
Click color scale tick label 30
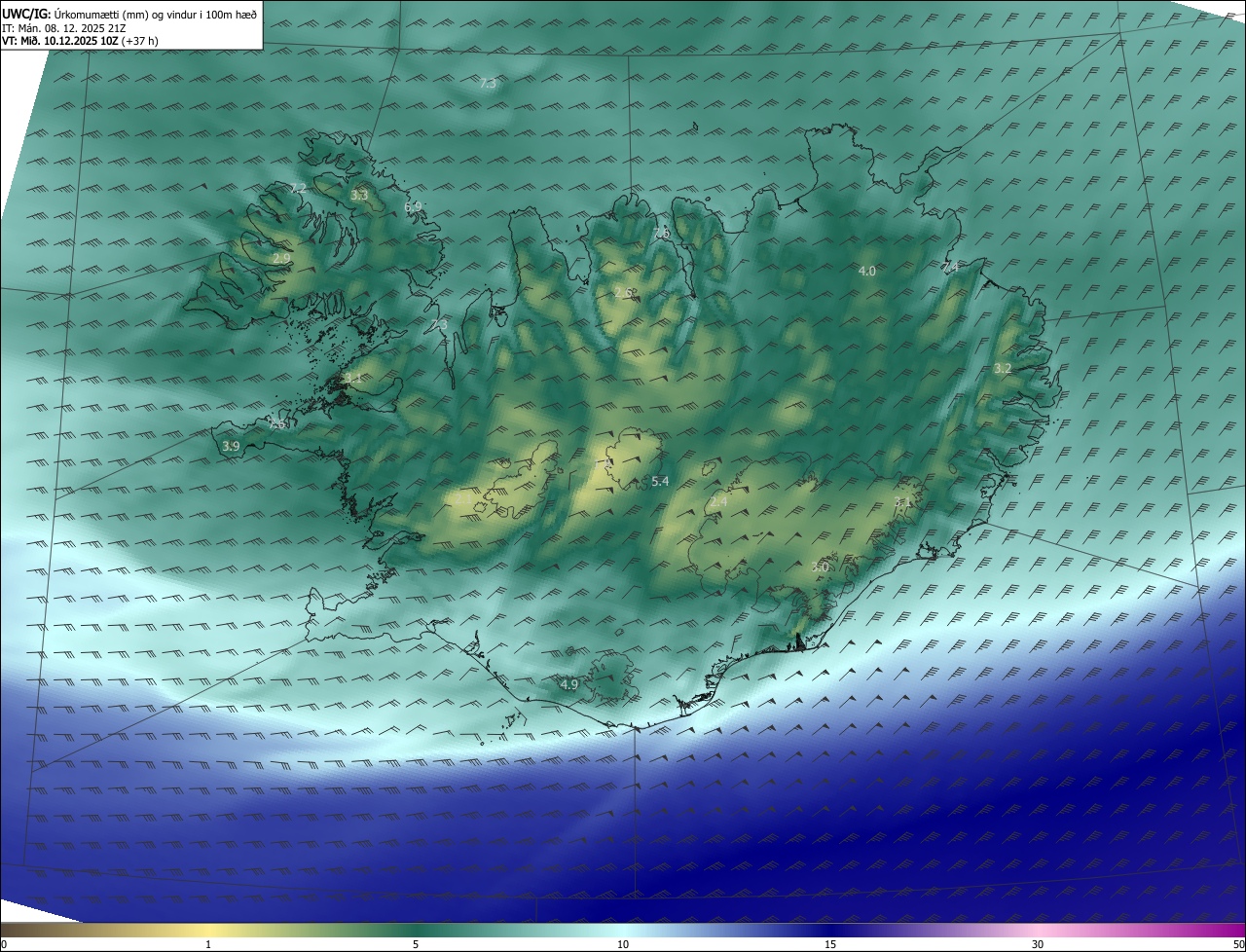tap(1038, 944)
